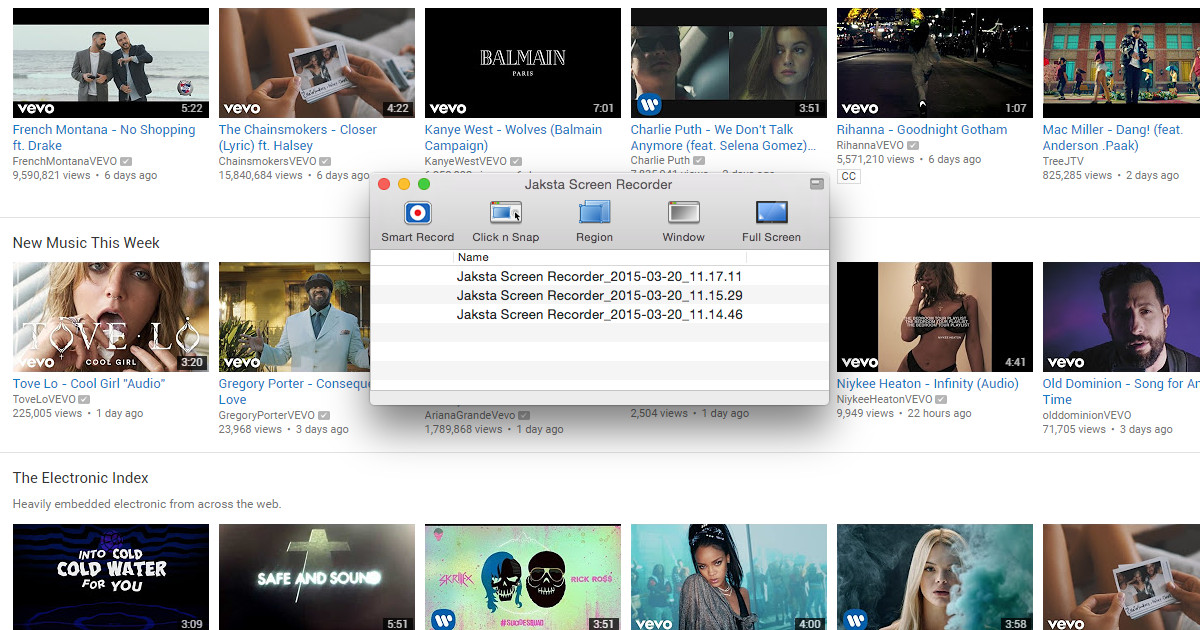Select the Region recording mode icon
The image size is (1200, 630).
pyautogui.click(x=594, y=213)
